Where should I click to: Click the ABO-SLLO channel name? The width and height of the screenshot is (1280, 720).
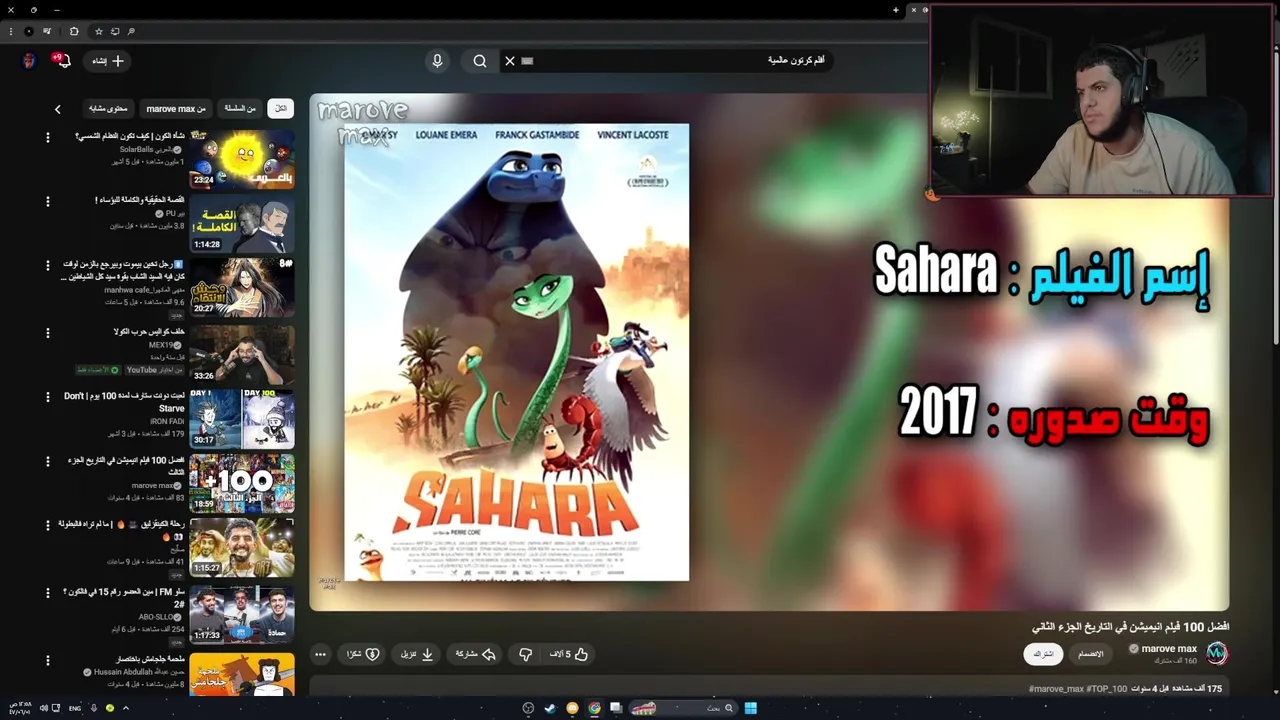point(157,617)
